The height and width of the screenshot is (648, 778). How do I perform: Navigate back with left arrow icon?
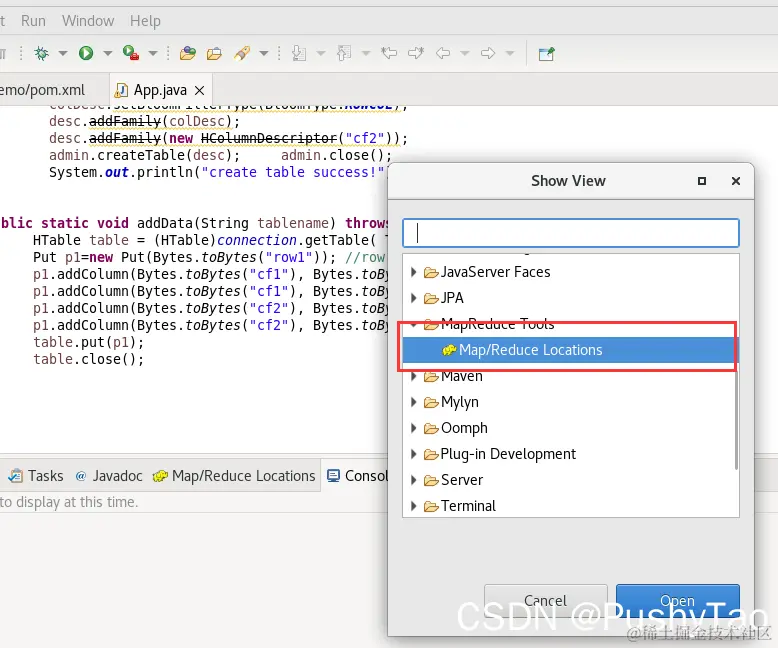coord(443,53)
